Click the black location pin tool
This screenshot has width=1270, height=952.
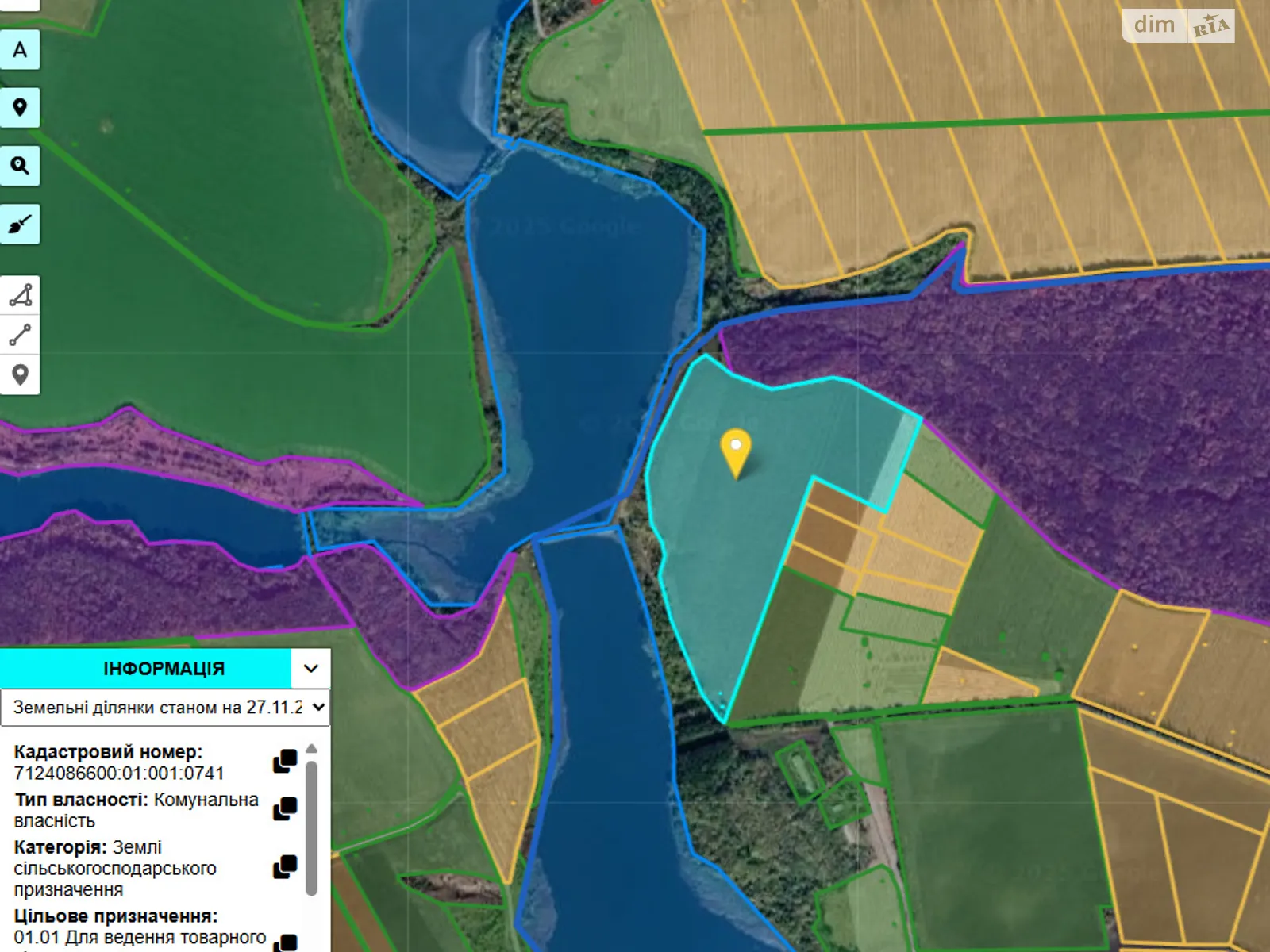[20, 108]
